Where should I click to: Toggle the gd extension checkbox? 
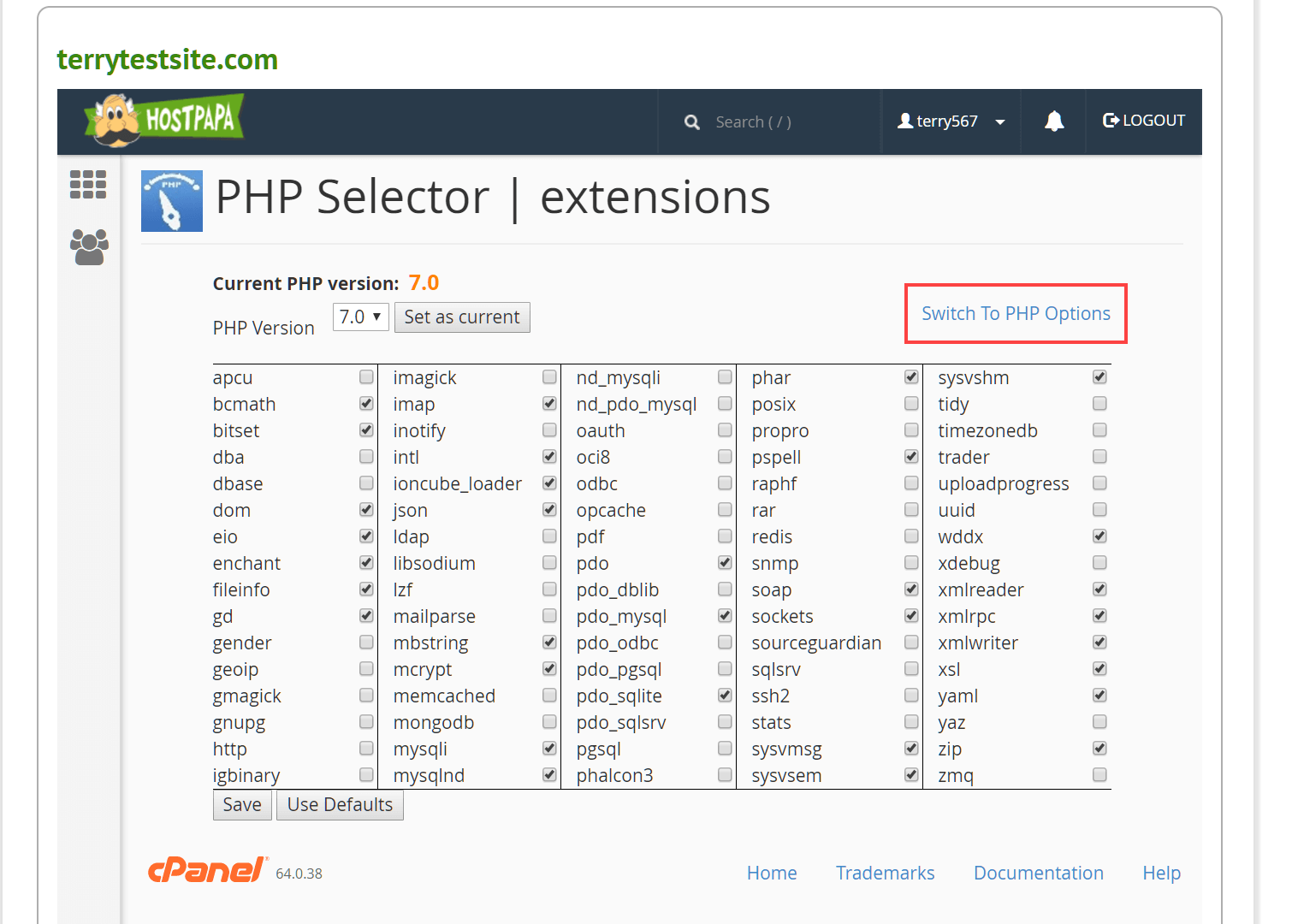coord(366,615)
